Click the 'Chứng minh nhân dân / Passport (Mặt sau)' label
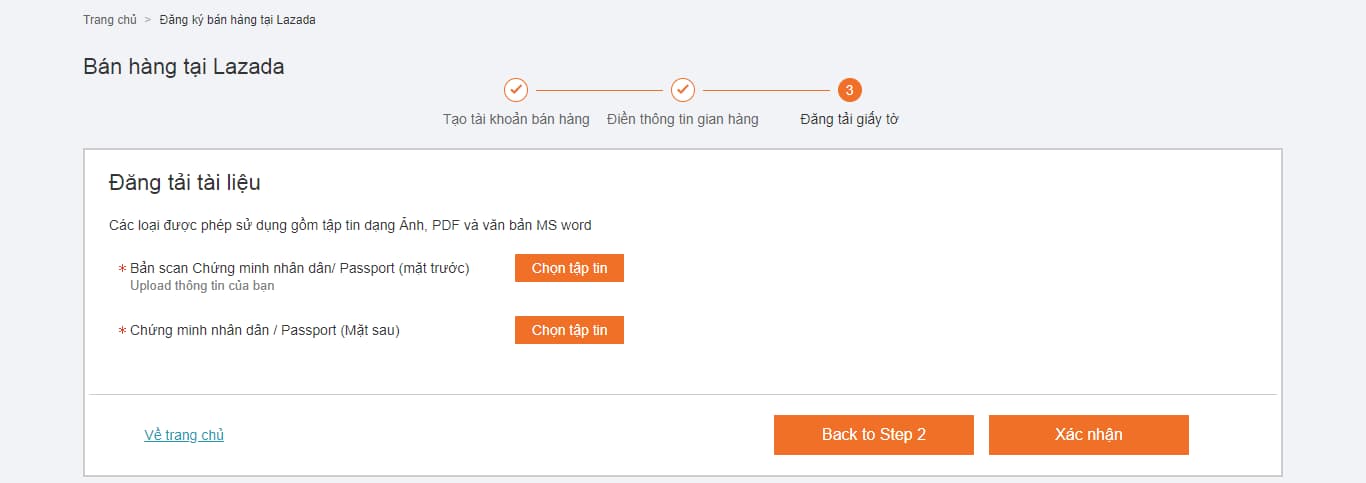Viewport: 1366px width, 483px height. click(x=265, y=330)
